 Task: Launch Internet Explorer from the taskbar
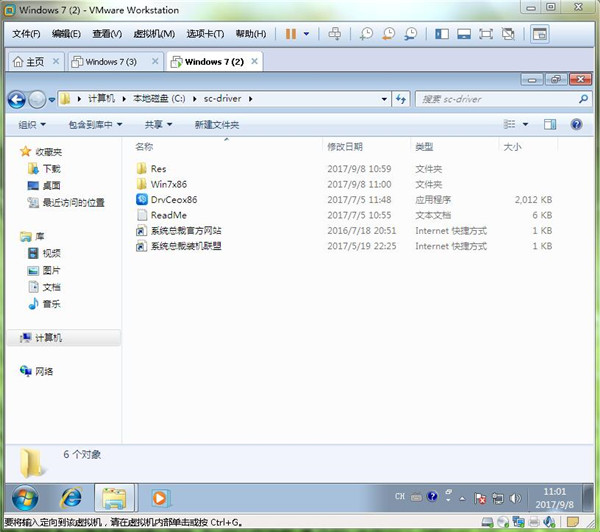(71, 498)
